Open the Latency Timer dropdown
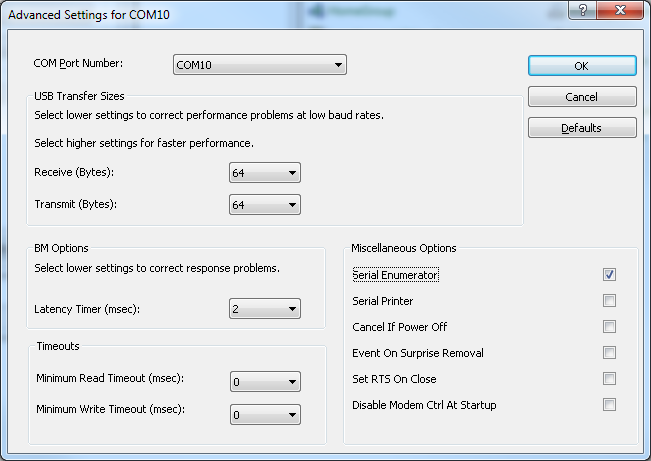Screen dimensions: 651x461 point(264,309)
